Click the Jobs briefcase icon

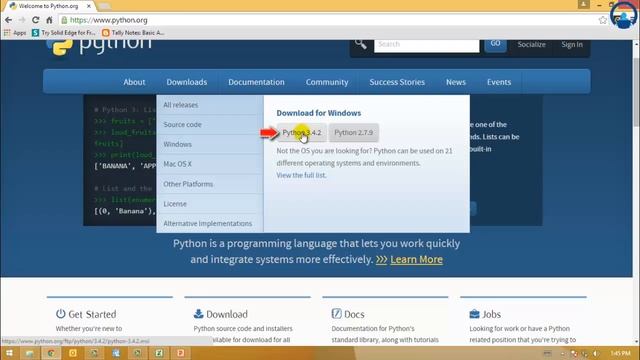tap(474, 314)
